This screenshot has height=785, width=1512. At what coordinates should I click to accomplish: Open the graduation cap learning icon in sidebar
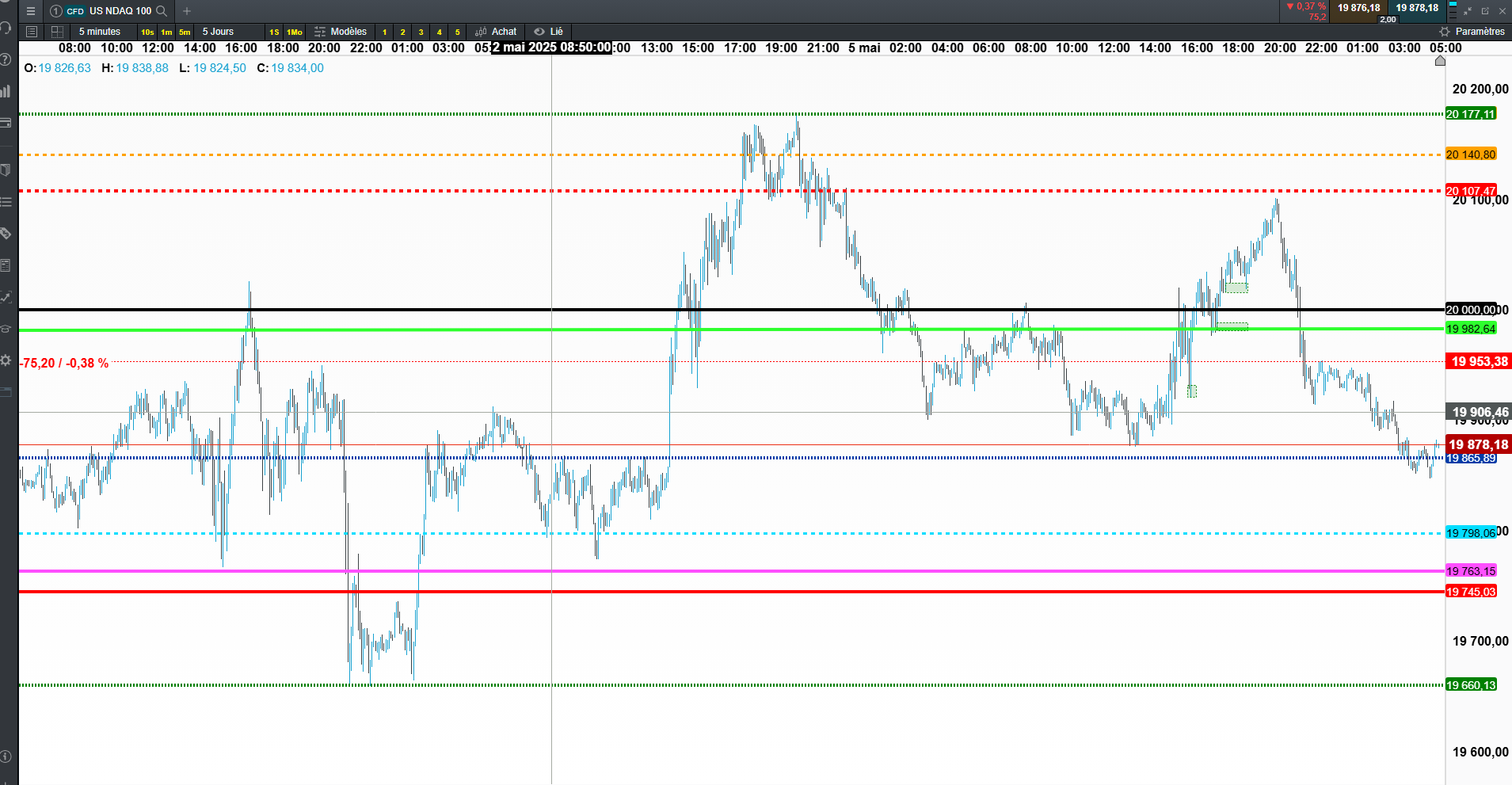6,329
